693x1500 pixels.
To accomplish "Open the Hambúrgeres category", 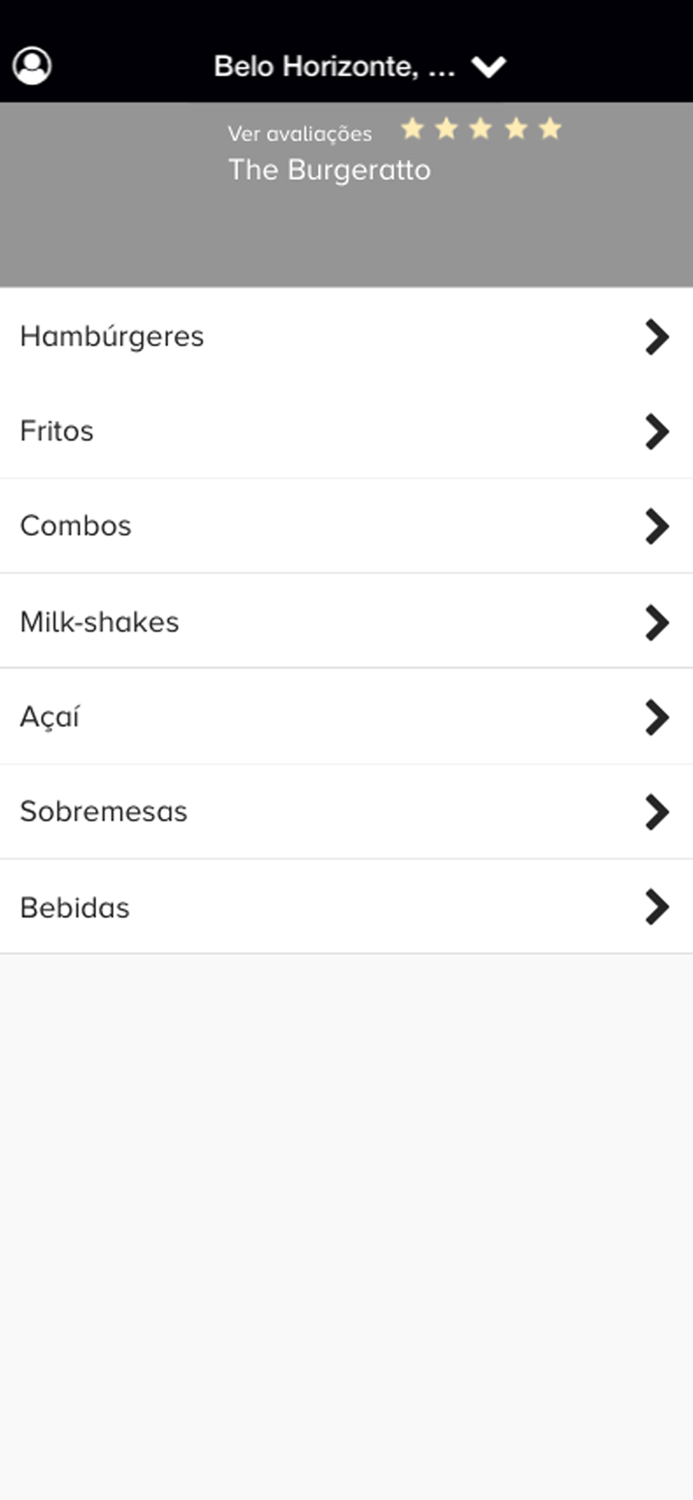I will (x=112, y=336).
